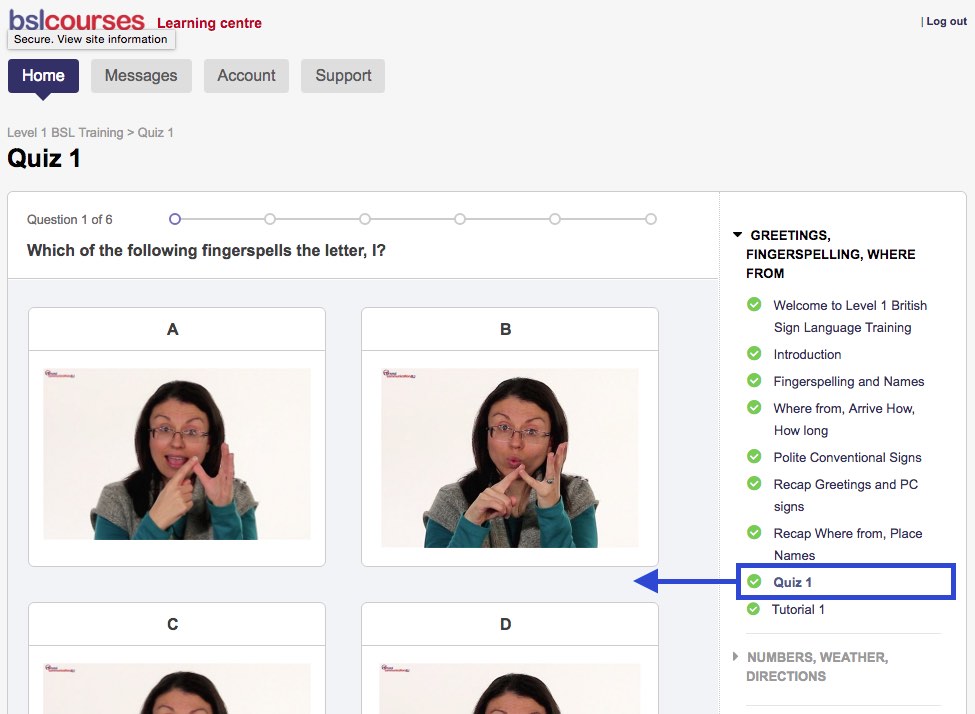Click the check icon beside Tutorial 1
The height and width of the screenshot is (714, 975).
pyautogui.click(x=753, y=608)
